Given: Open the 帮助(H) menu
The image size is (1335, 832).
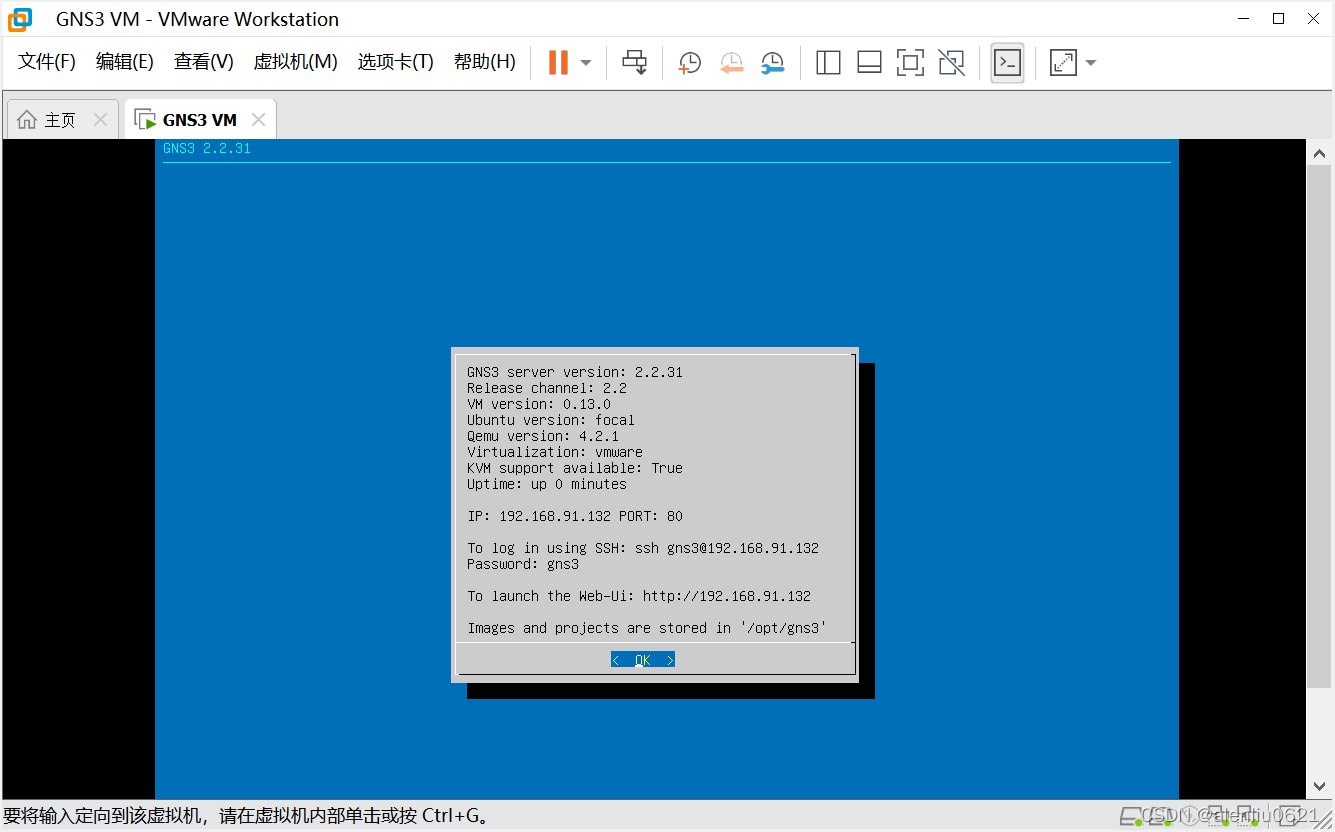Looking at the screenshot, I should (x=485, y=62).
